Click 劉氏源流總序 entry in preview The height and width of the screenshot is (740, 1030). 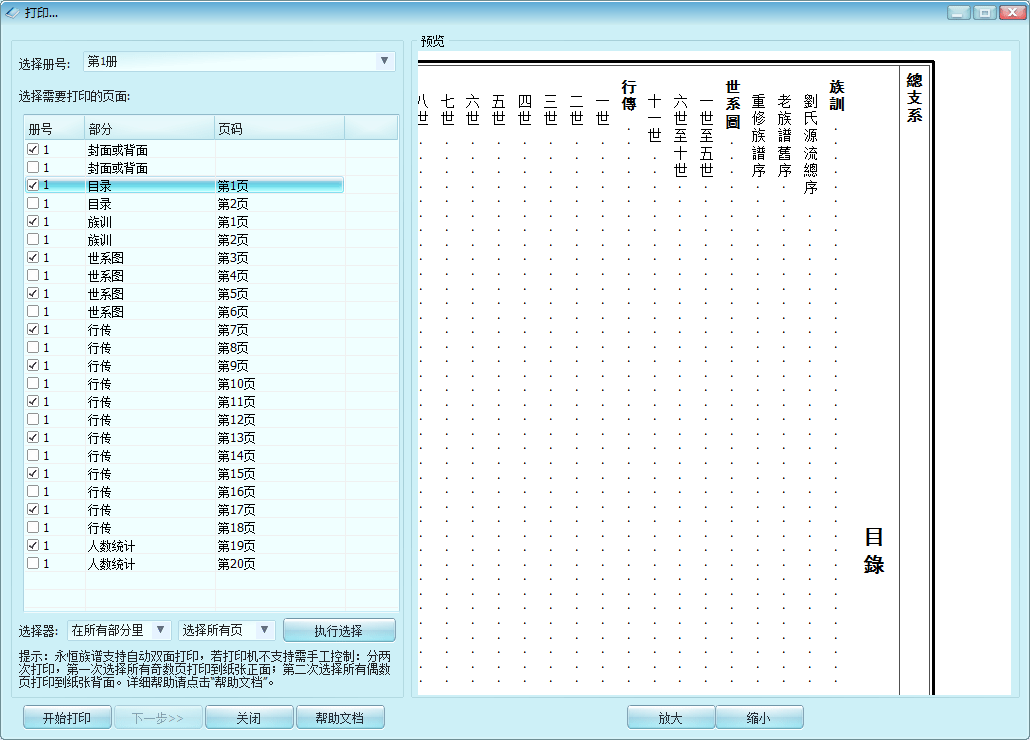coord(811,144)
